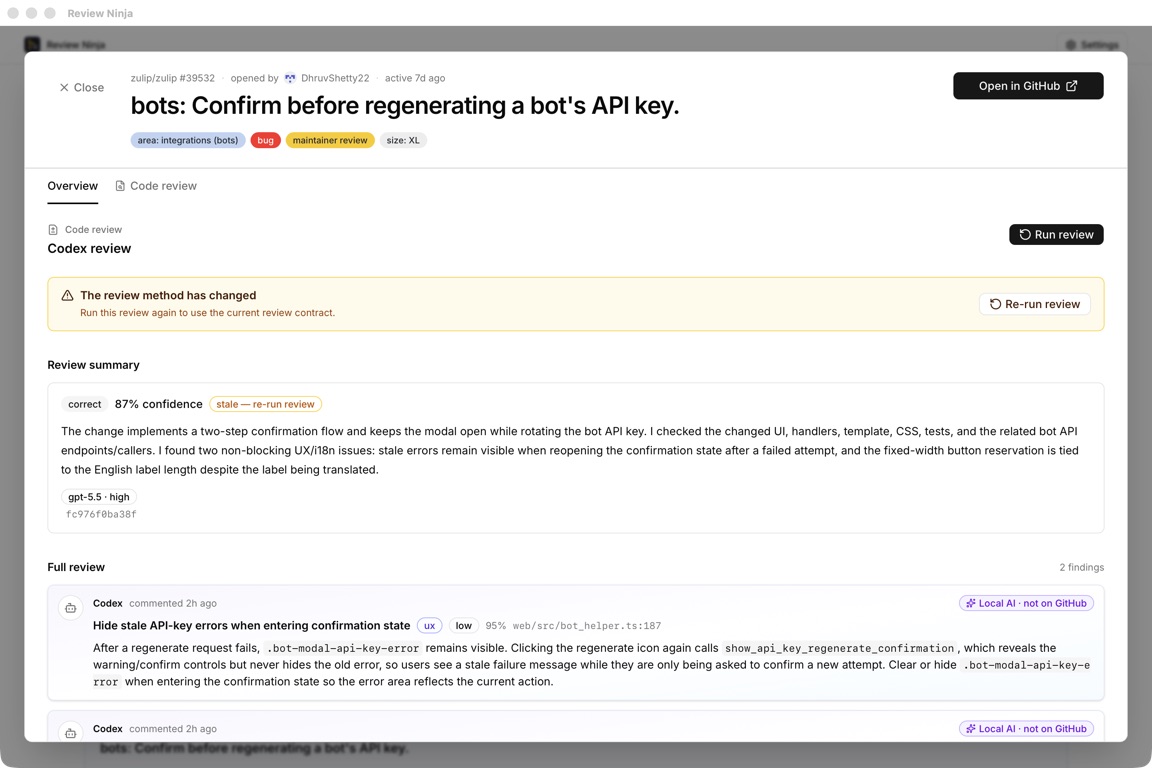The width and height of the screenshot is (1152, 768).
Task: Open file path web/src/bot_helper.ts:187
Action: pos(587,626)
